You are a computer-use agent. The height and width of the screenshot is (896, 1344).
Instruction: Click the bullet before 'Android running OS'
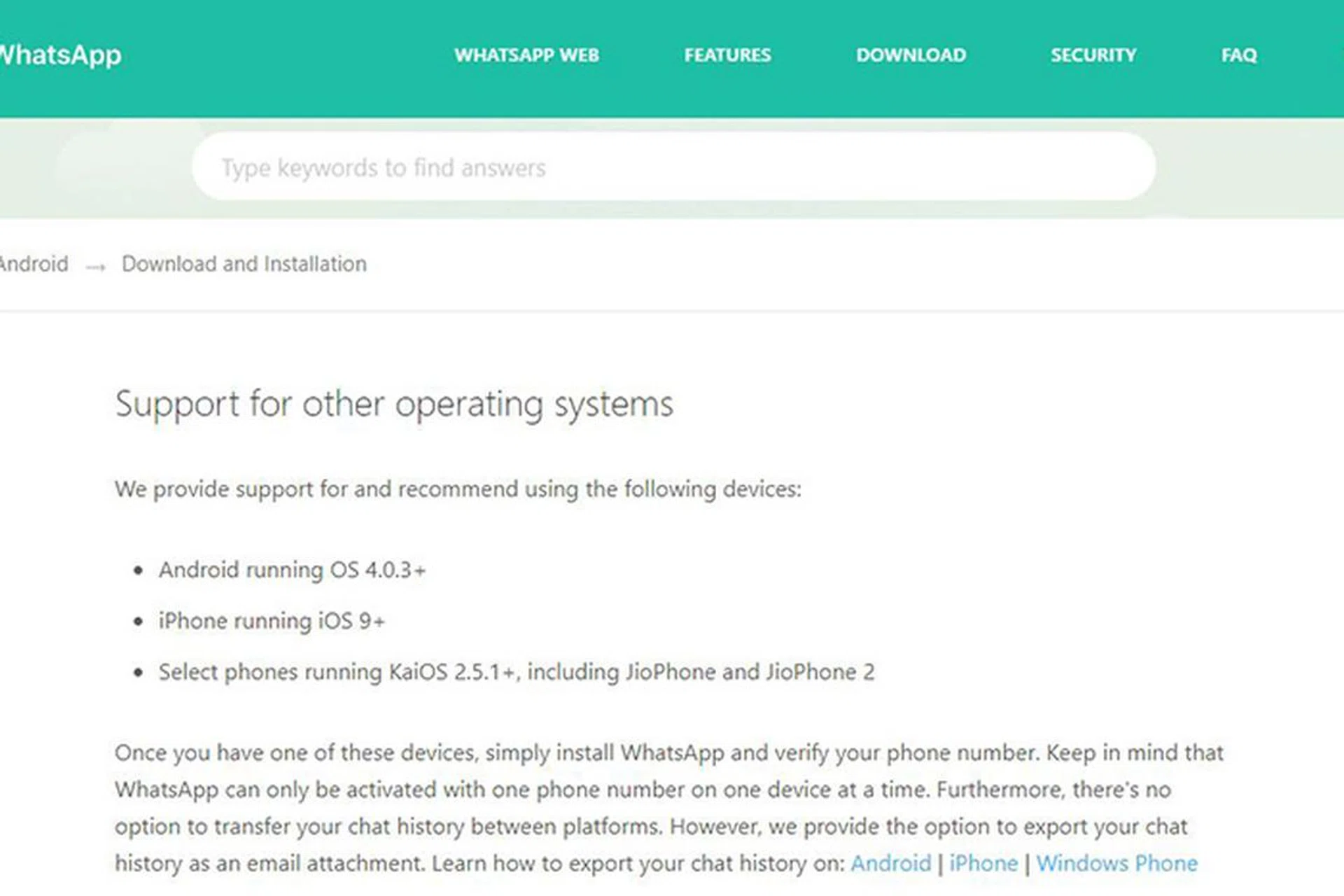click(x=138, y=570)
